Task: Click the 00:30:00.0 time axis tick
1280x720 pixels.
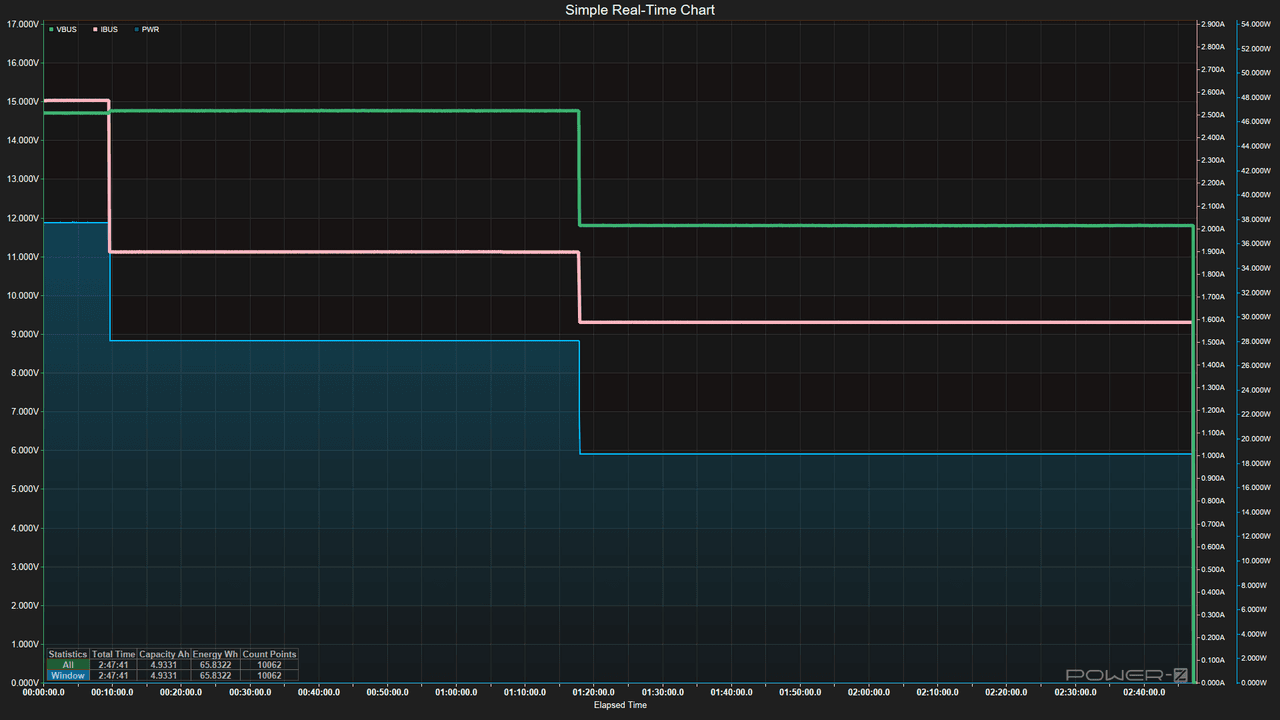Action: pos(250,692)
